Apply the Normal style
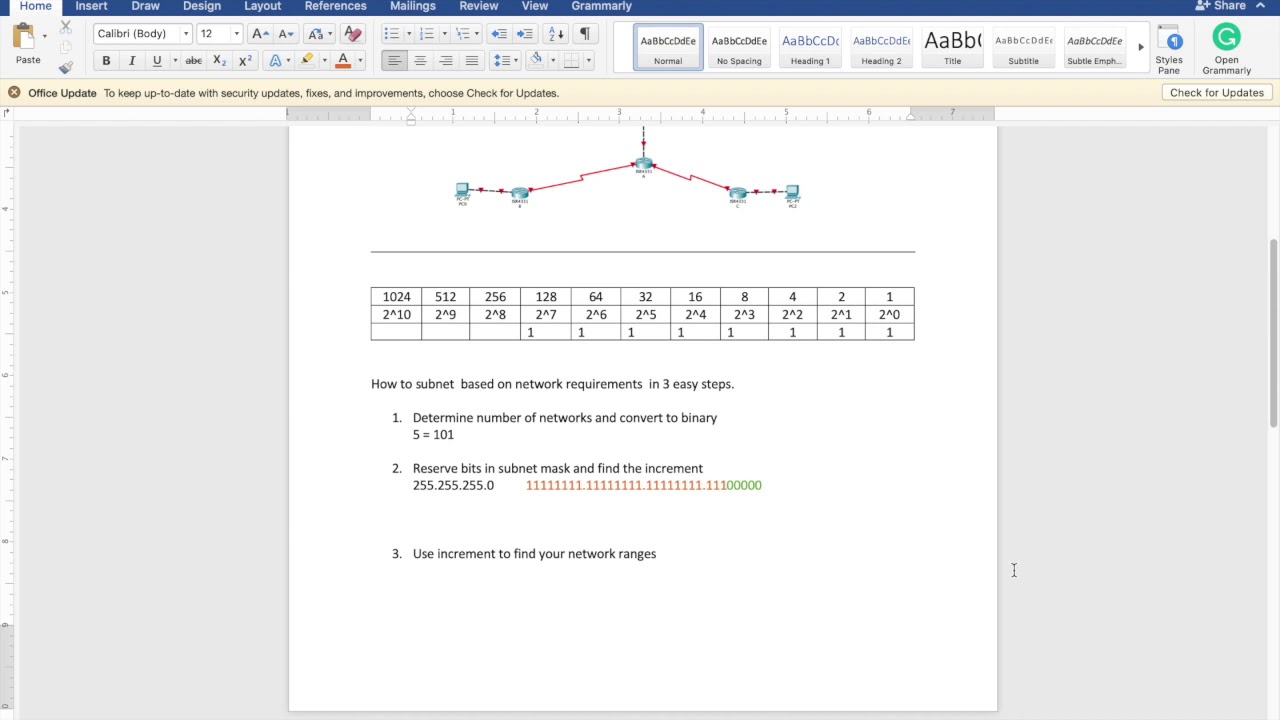 [x=668, y=47]
